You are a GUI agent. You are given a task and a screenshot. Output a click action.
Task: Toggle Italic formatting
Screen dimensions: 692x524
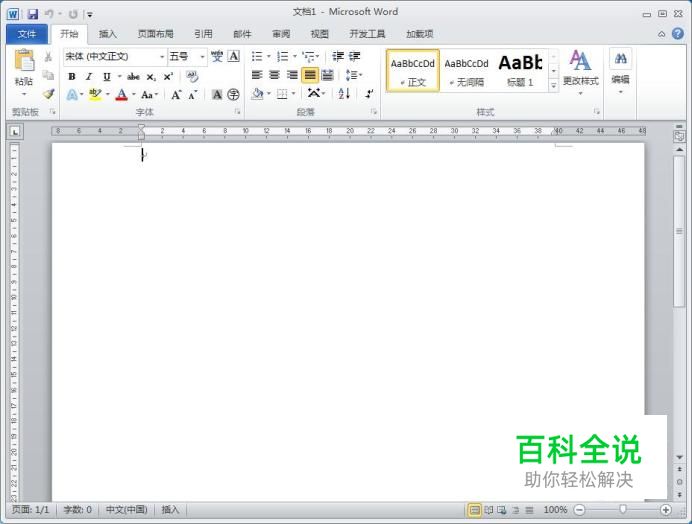click(89, 77)
